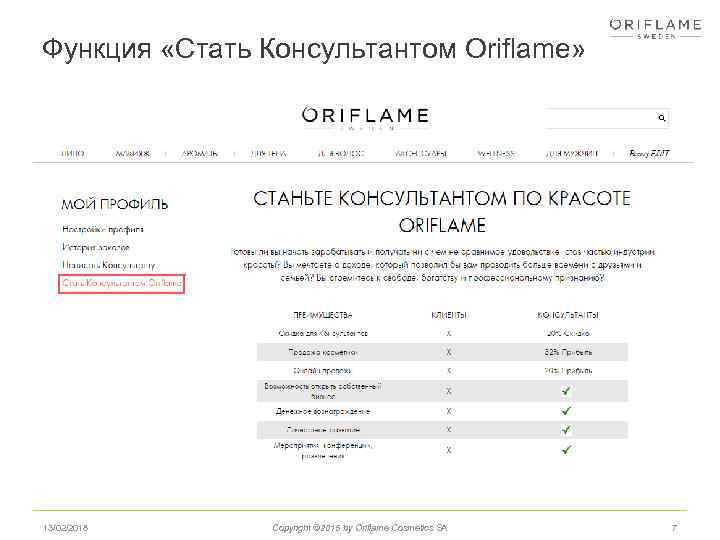The image size is (720, 540).
Task: Open the АКСЕССУАРЫ navigation menu
Action: [x=421, y=153]
